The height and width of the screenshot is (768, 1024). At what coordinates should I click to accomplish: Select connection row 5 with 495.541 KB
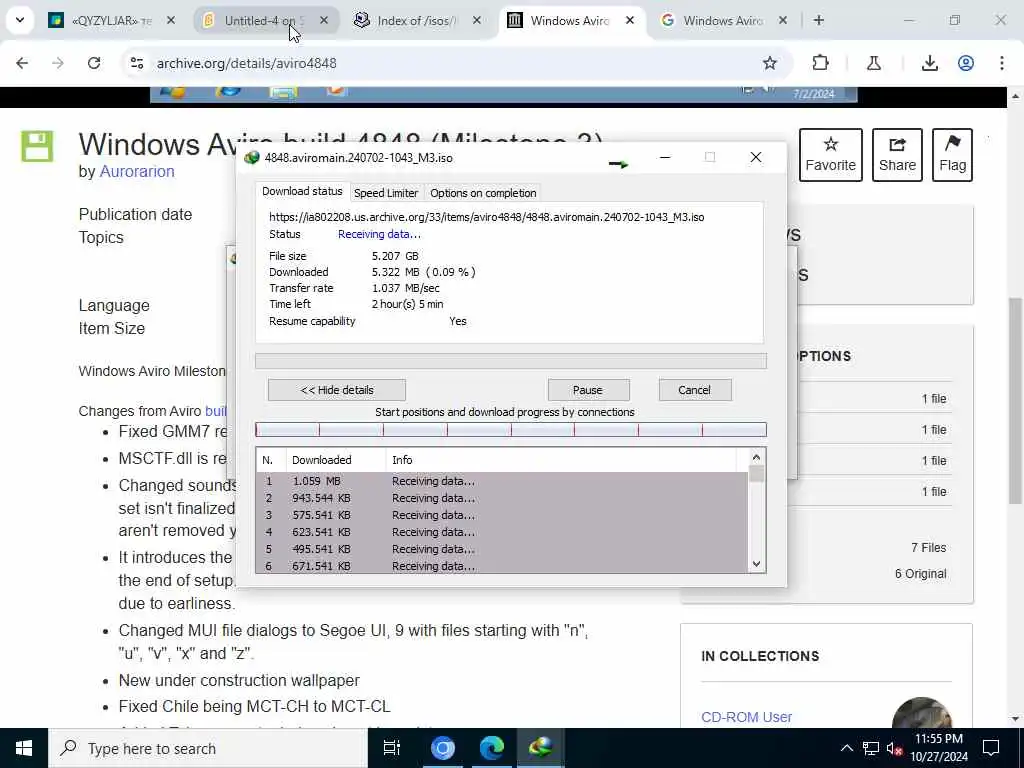pos(502,549)
